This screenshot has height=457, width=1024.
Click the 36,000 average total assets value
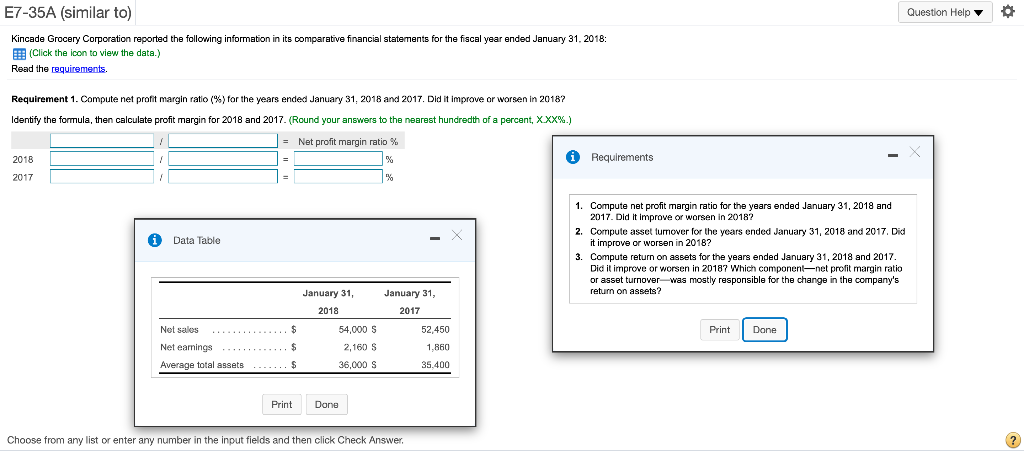point(352,365)
